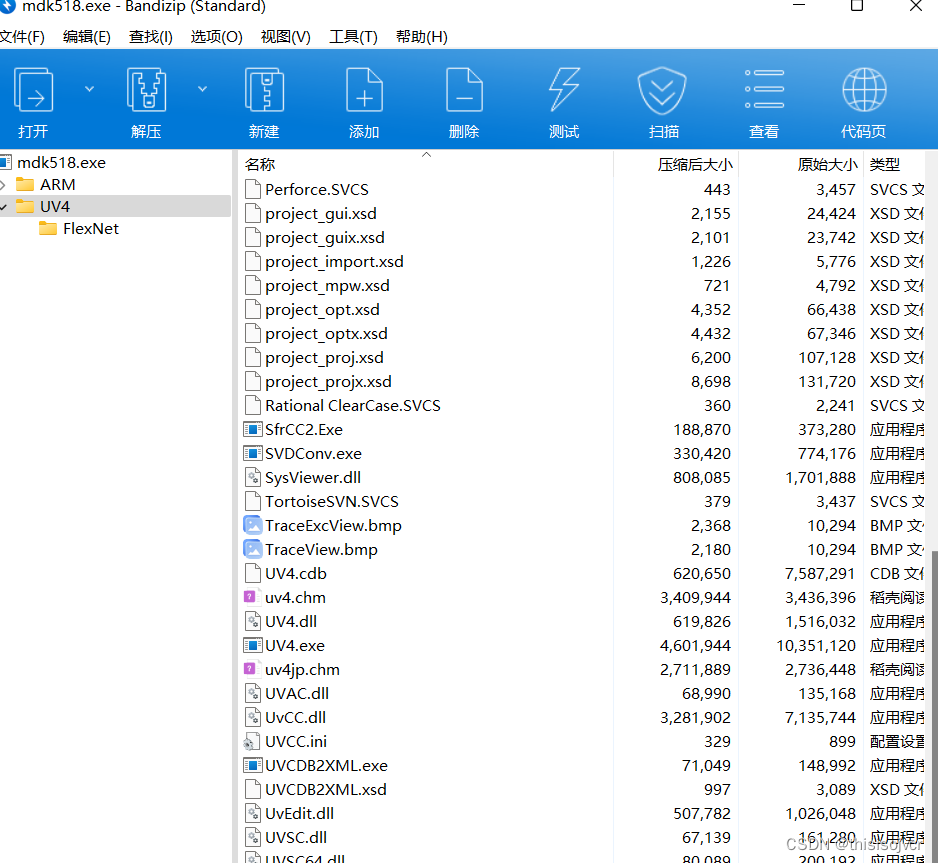Select the project_mpw.xsd file
Screen dimensions: 938x863
point(327,285)
